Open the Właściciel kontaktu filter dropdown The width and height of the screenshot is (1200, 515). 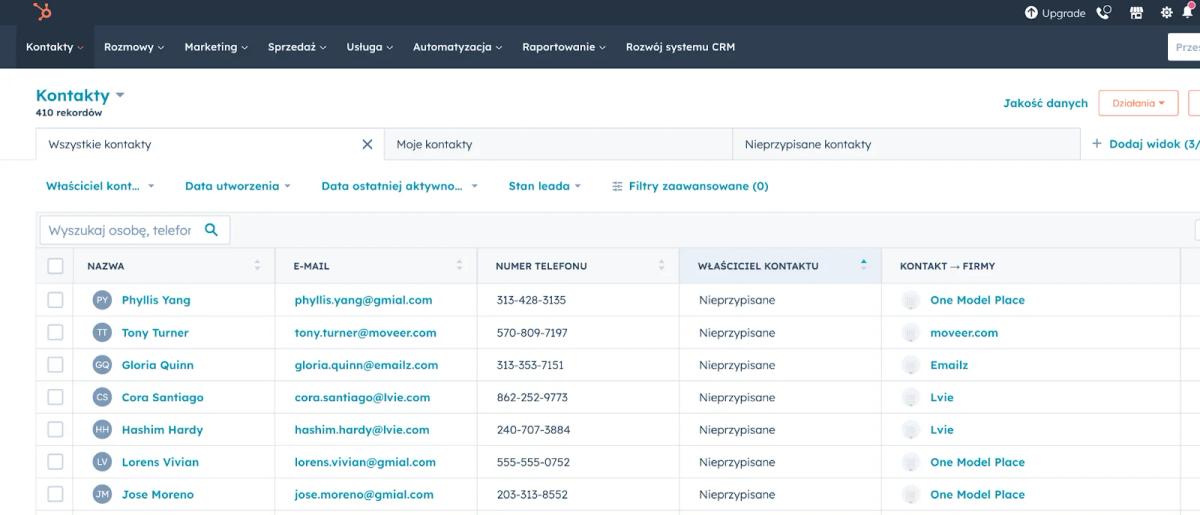tap(100, 186)
